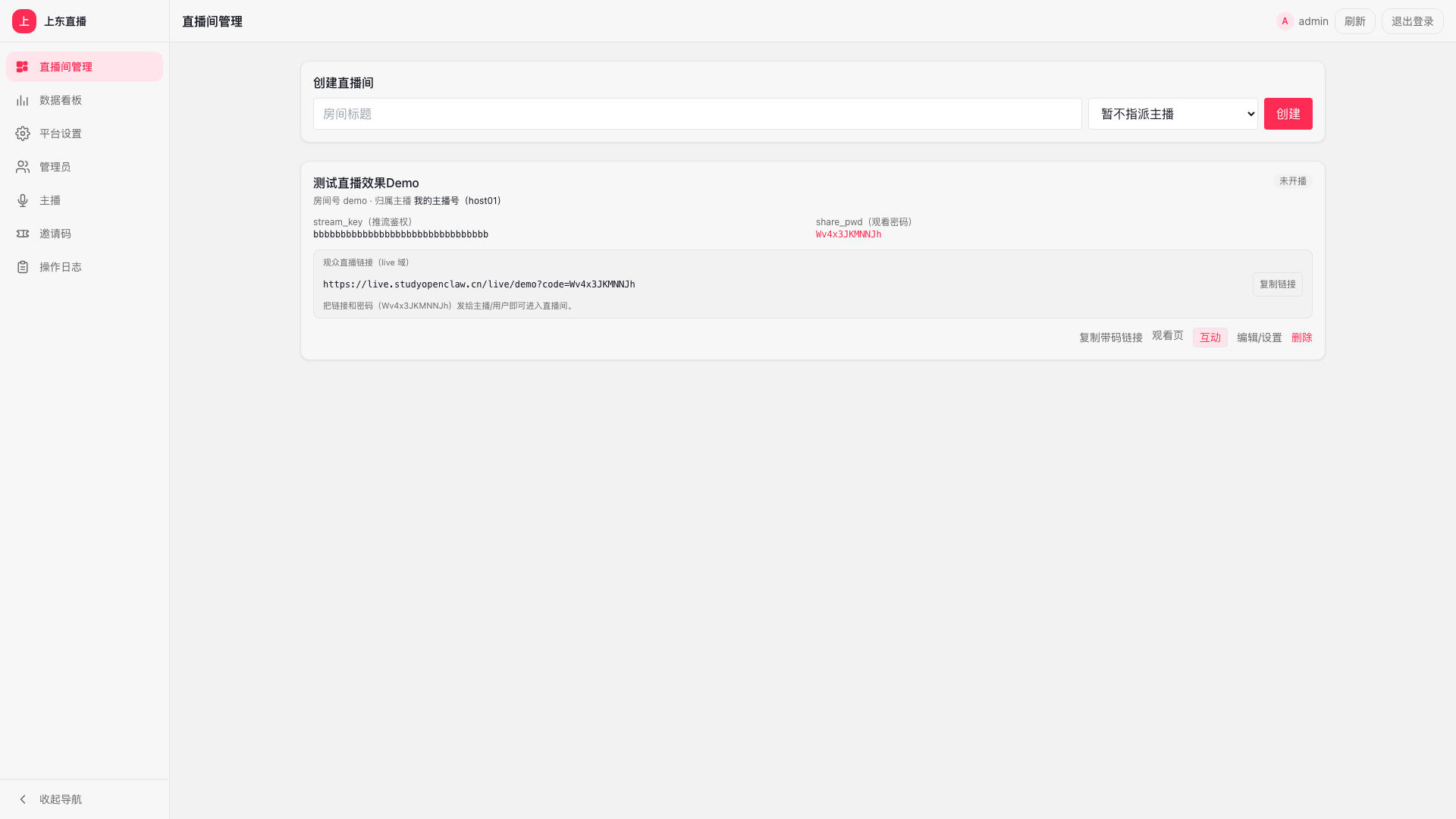This screenshot has width=1456, height=819.
Task: Click the 复制链接 button
Action: coord(1278,284)
